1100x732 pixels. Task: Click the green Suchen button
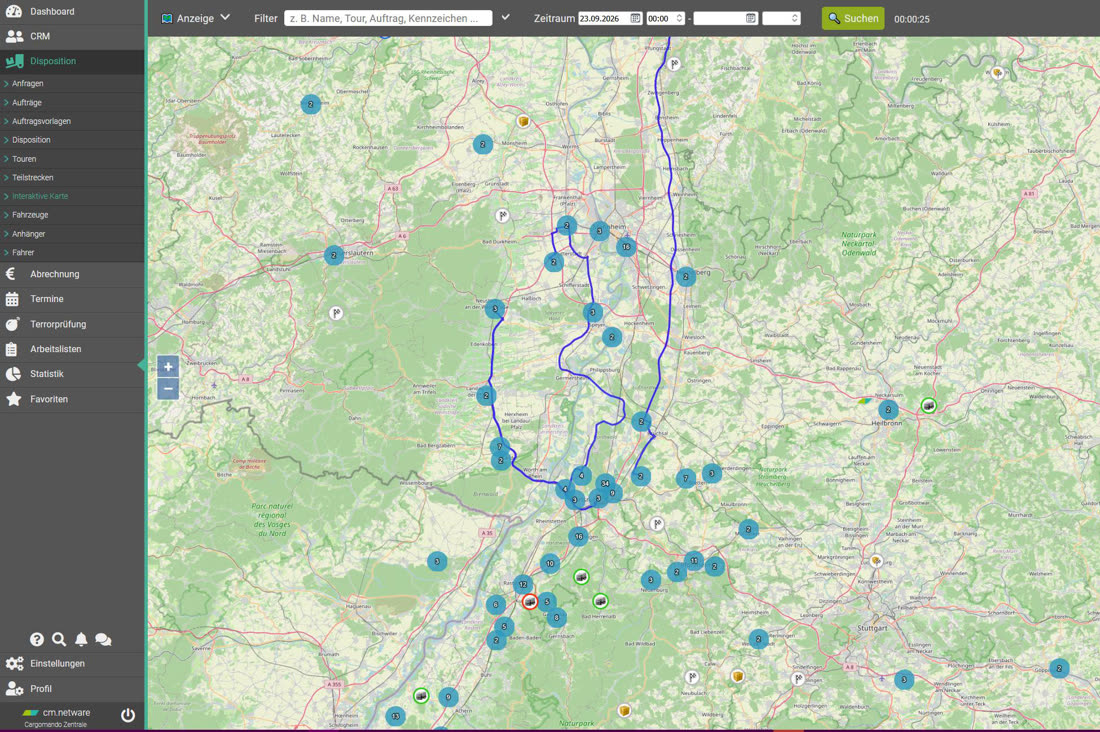pos(853,18)
